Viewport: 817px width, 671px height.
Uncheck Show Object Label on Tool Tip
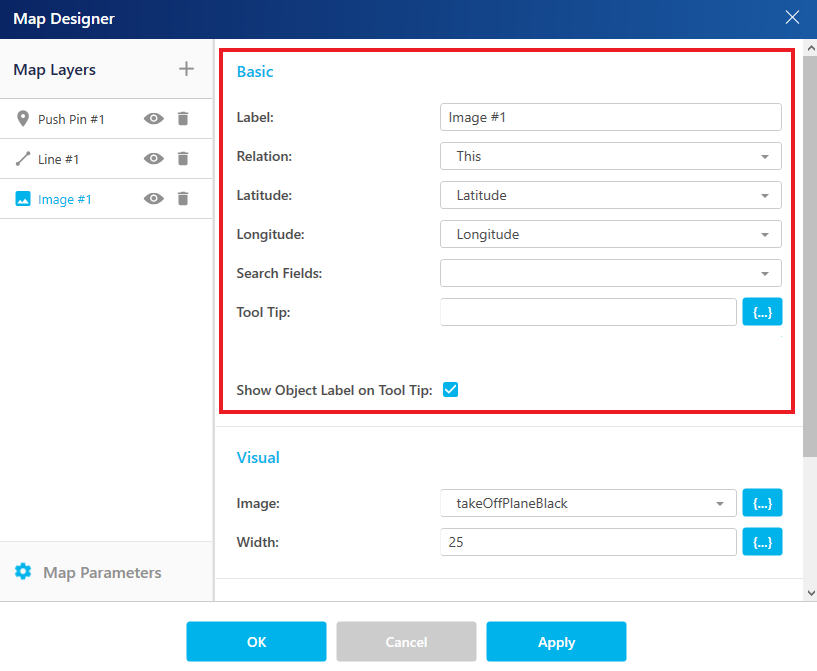[x=450, y=390]
